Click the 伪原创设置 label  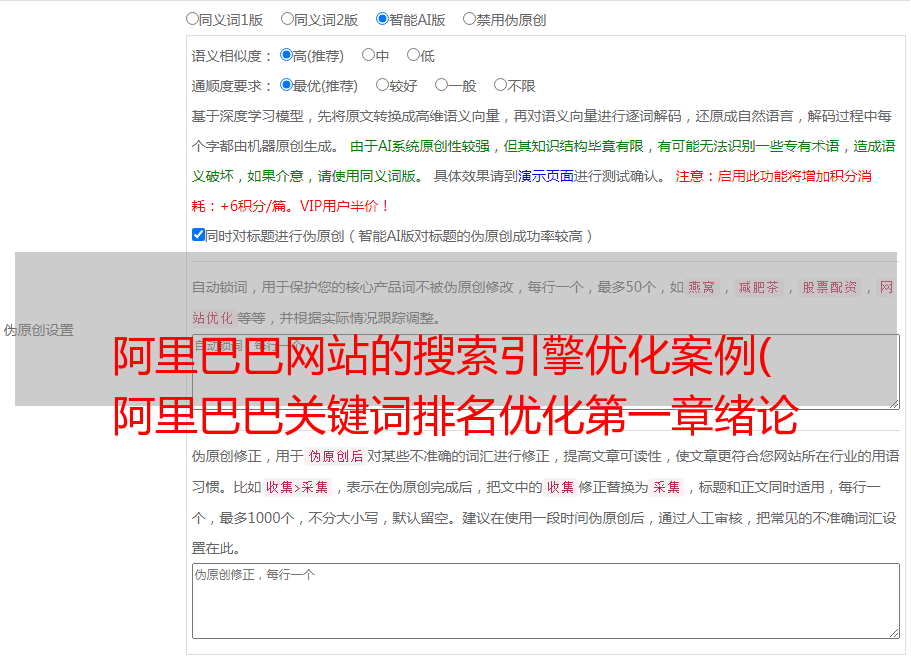(39, 330)
